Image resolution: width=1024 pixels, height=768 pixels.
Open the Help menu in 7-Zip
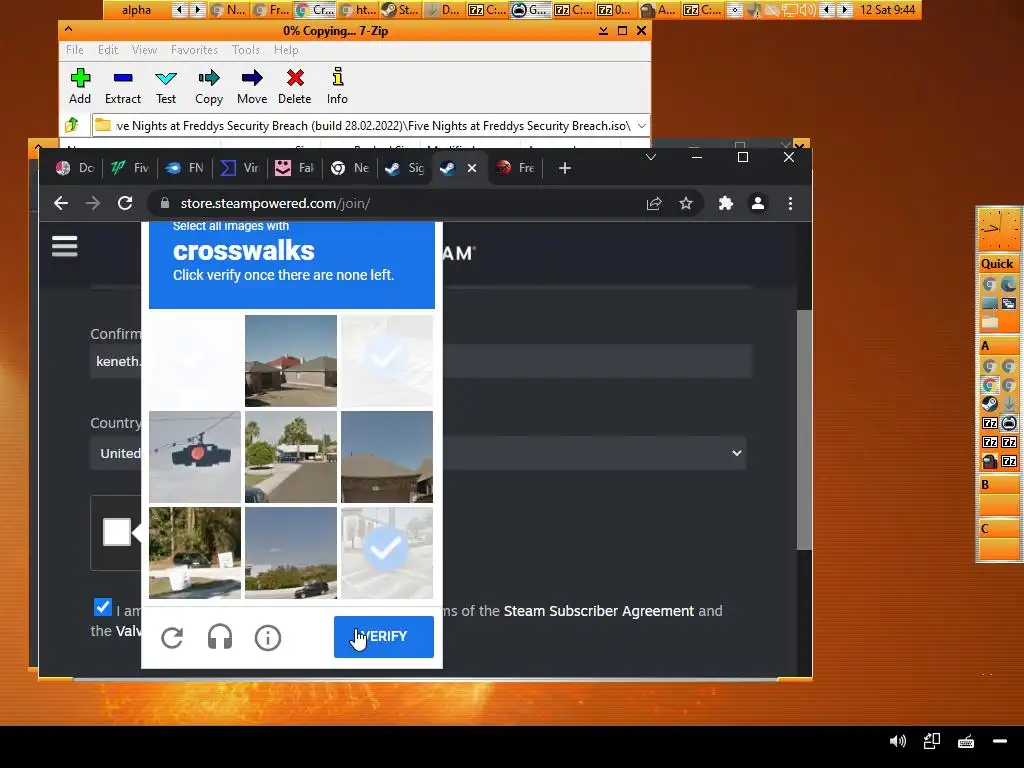(286, 50)
